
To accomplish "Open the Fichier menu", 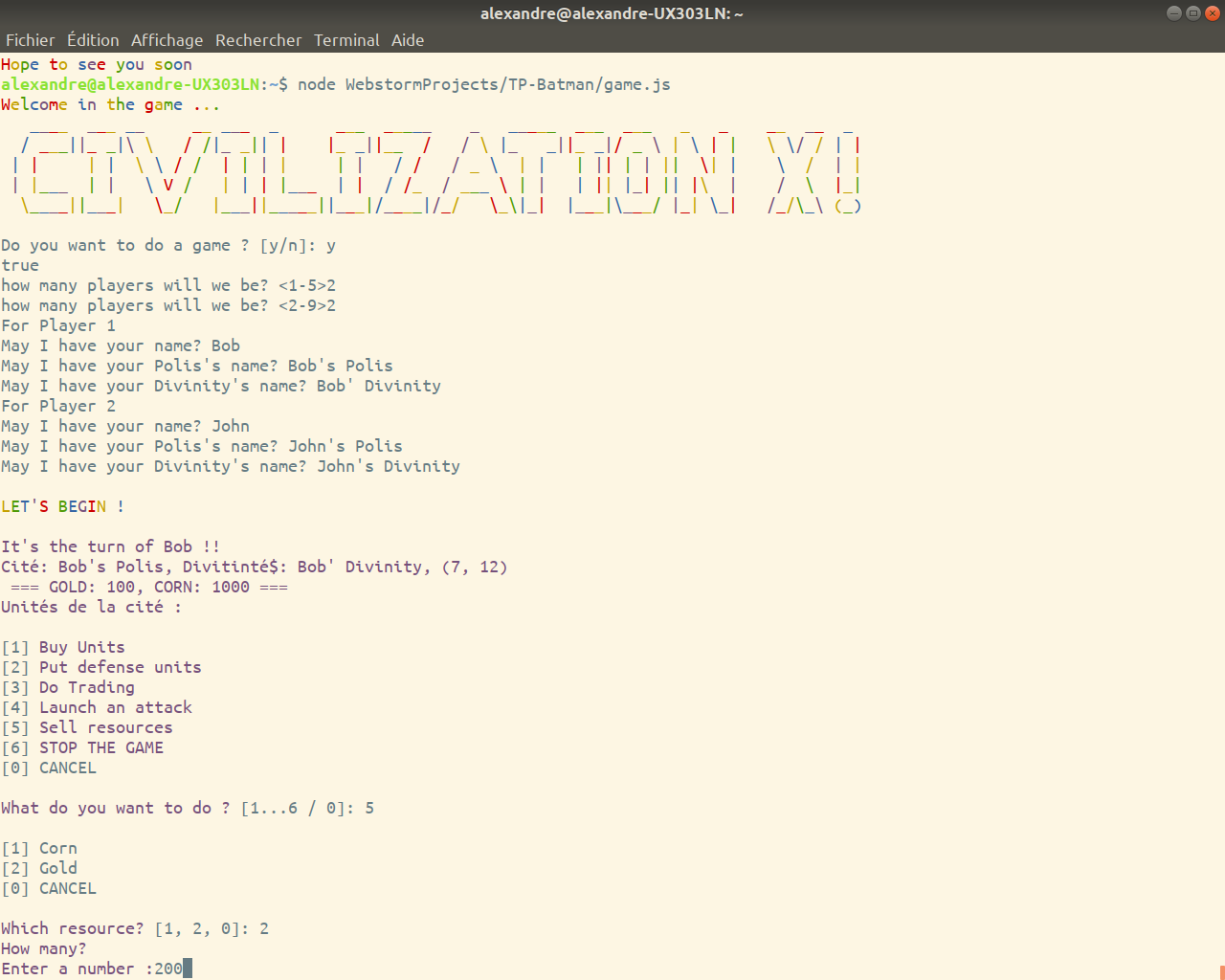I will click(30, 40).
